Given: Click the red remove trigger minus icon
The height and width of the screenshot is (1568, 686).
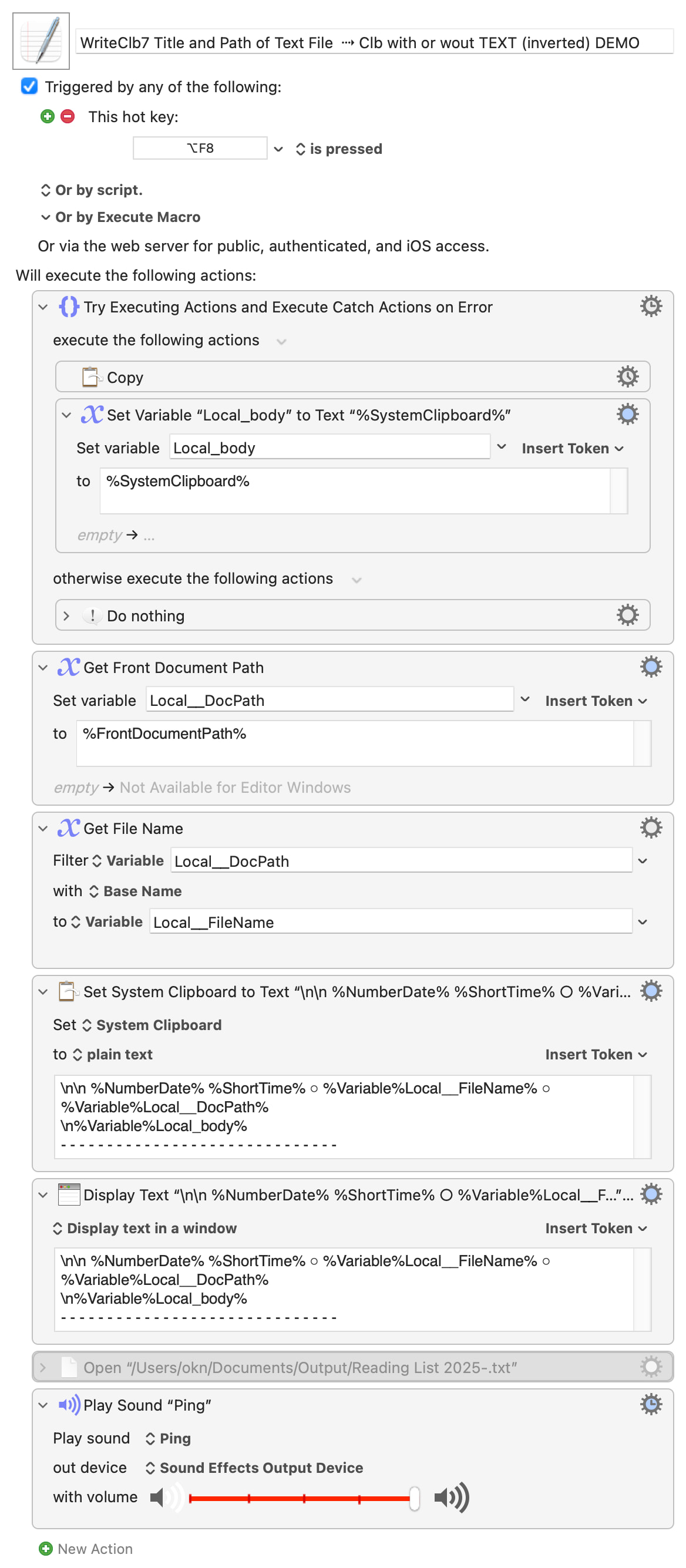Looking at the screenshot, I should tap(68, 116).
